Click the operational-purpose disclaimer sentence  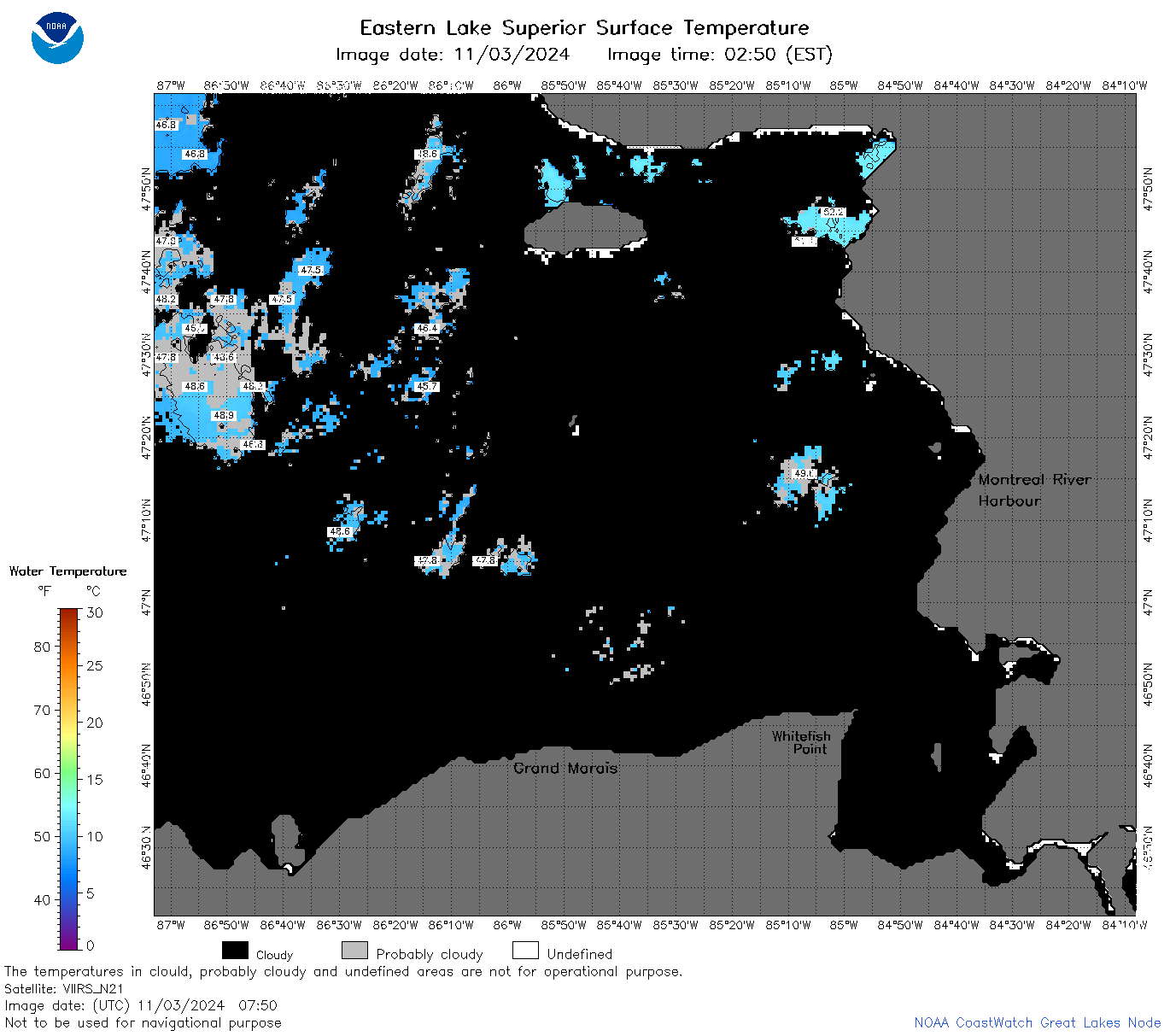(x=343, y=971)
